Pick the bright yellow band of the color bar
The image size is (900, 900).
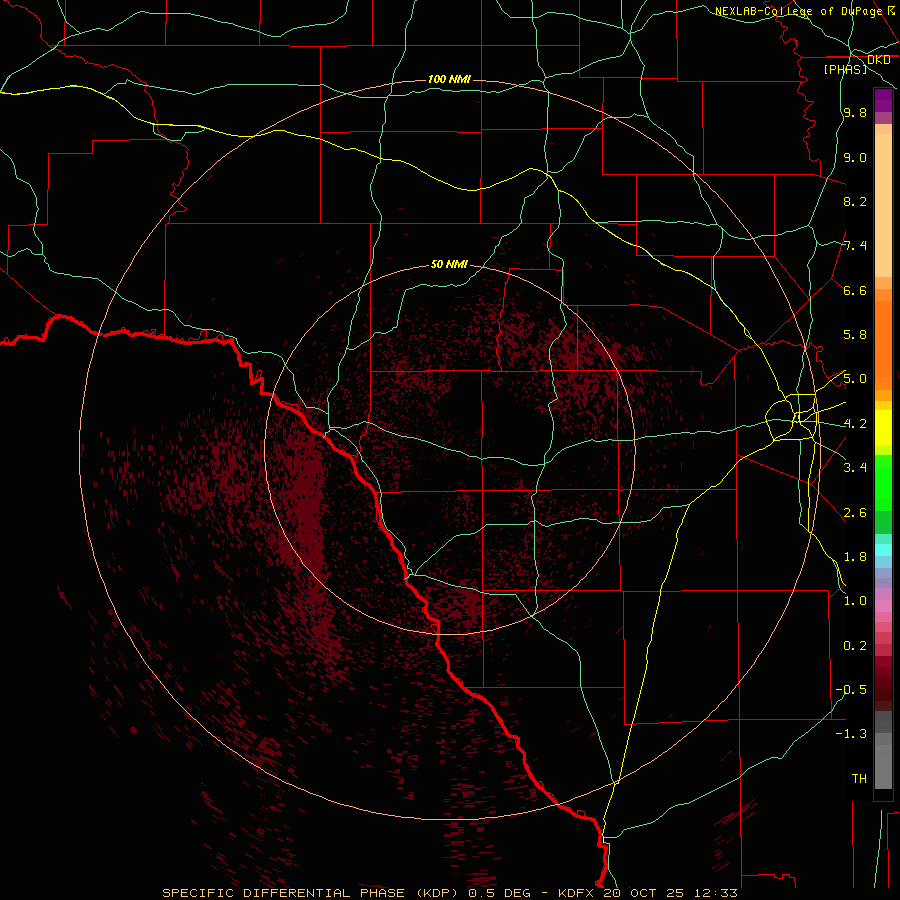coord(883,428)
